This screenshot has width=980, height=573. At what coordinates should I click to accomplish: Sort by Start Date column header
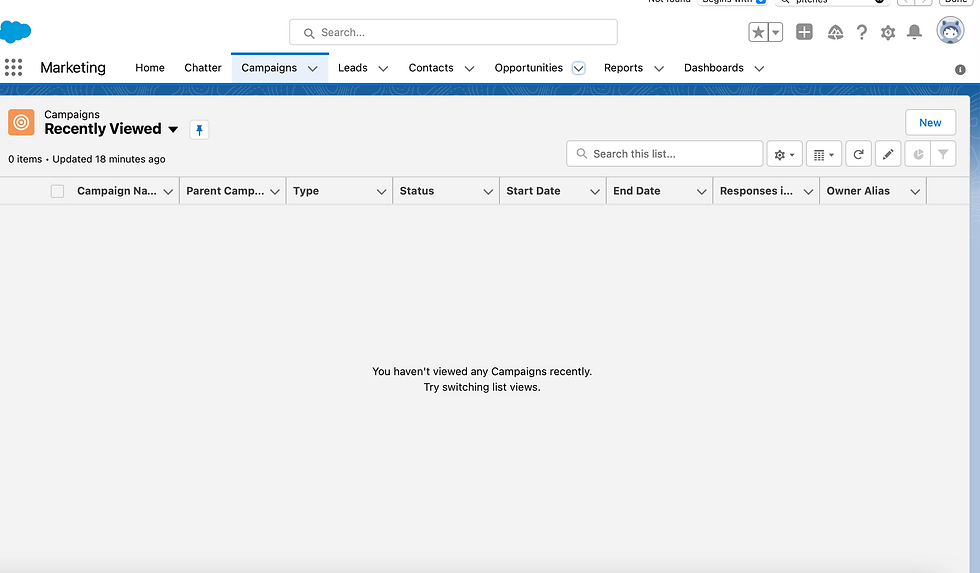pos(533,191)
